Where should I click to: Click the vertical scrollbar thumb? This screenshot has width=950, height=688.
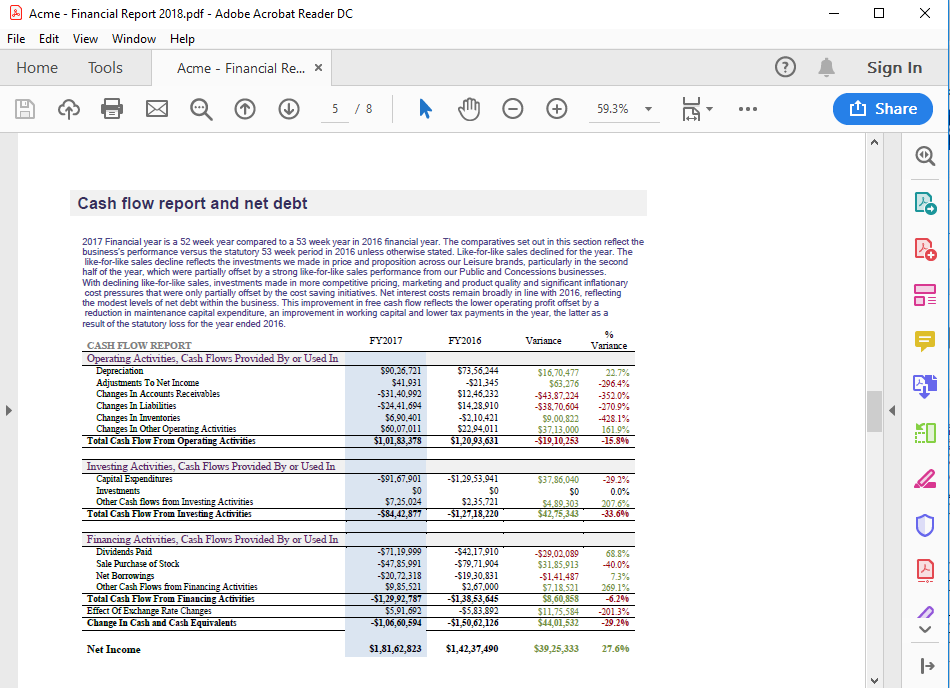click(874, 411)
